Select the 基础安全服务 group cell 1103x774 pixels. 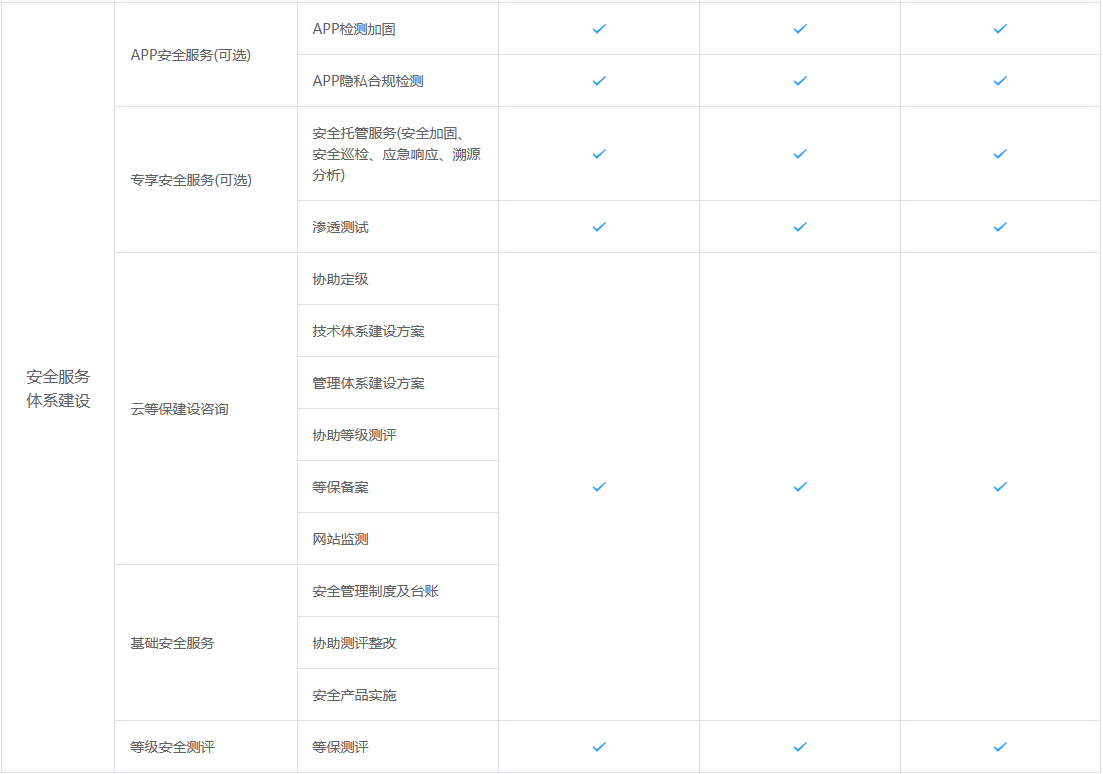173,643
